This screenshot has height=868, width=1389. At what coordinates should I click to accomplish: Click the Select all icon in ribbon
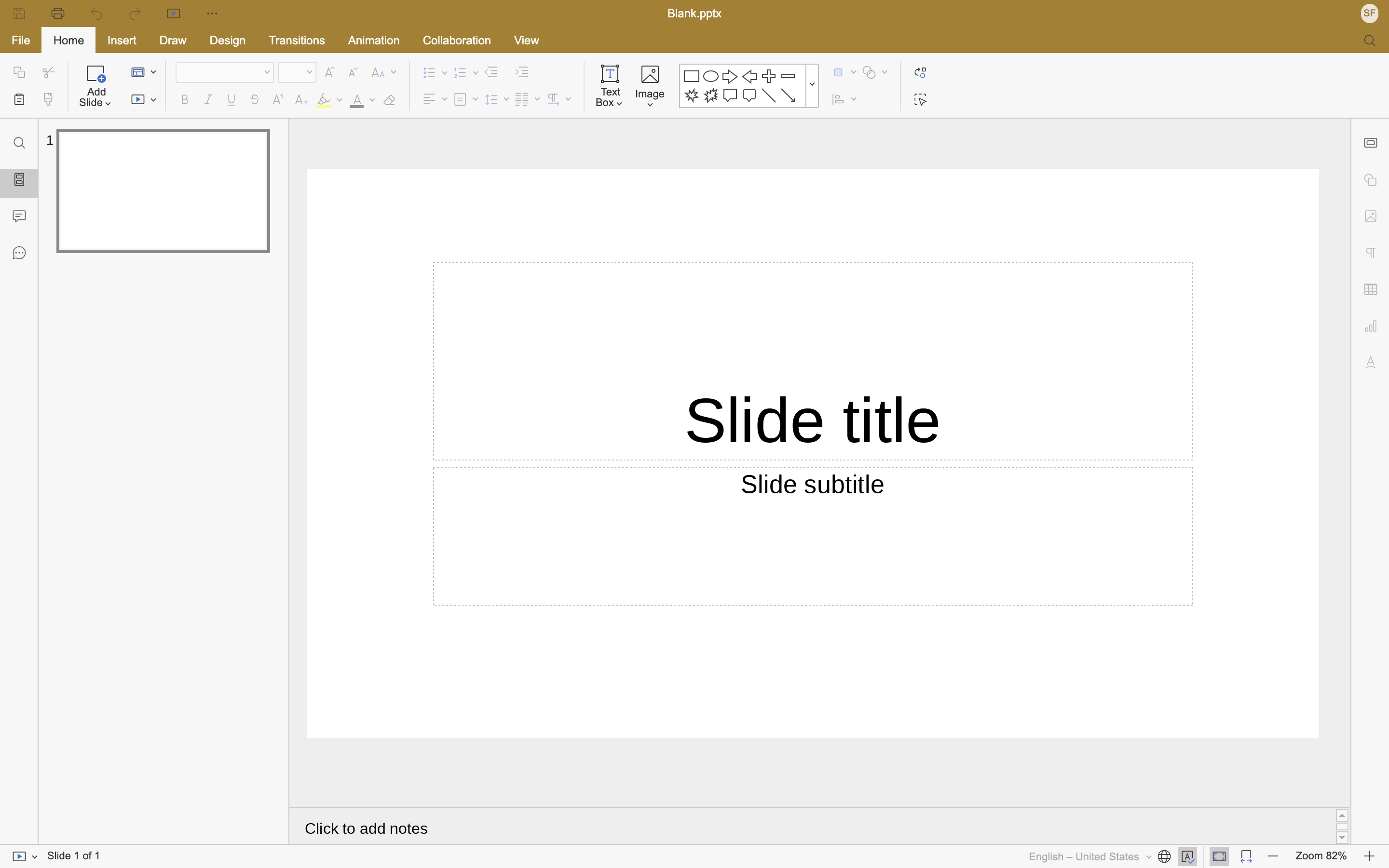pos(920,100)
